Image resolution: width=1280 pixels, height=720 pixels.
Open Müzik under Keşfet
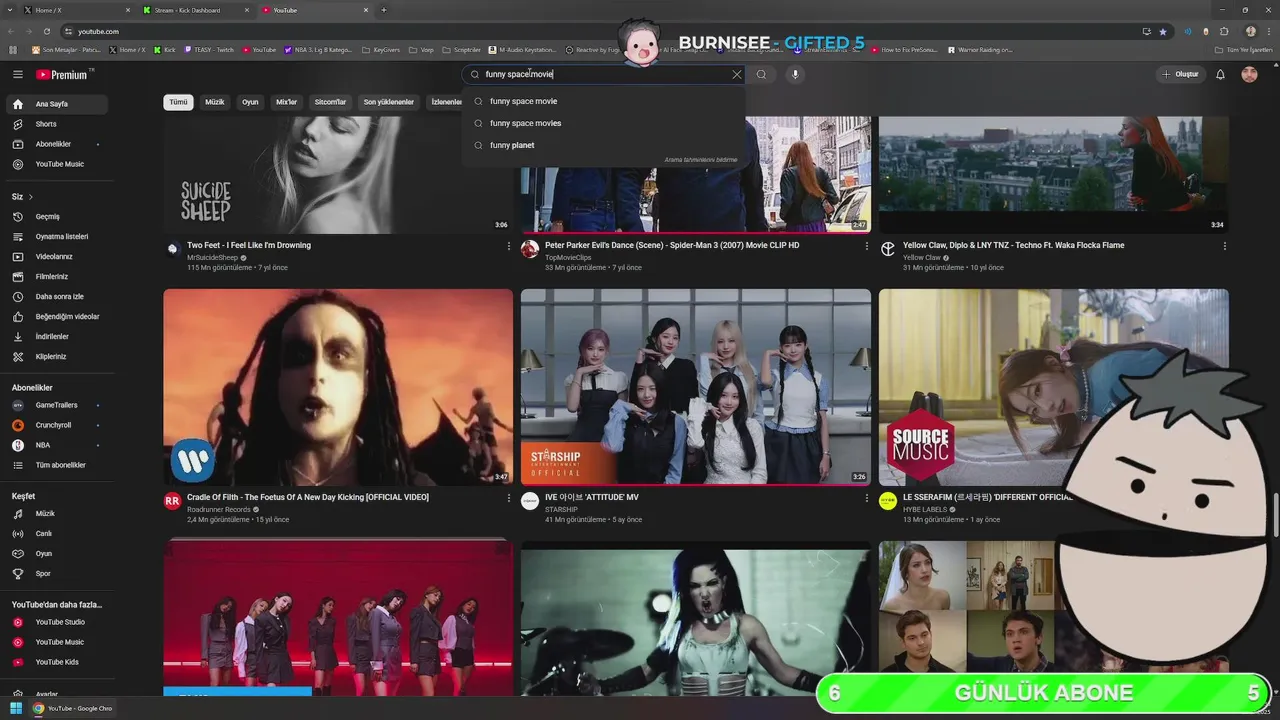(56, 514)
